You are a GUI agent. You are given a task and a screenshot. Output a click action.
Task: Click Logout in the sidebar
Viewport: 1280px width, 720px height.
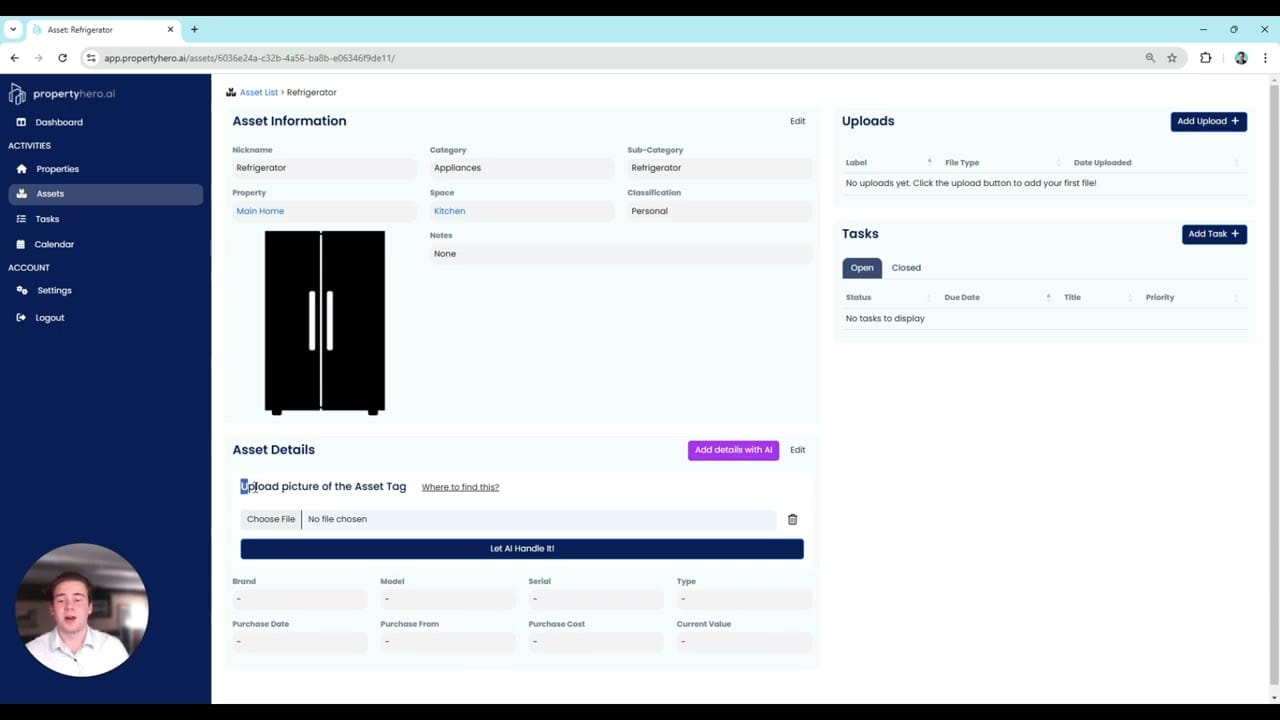pos(49,318)
